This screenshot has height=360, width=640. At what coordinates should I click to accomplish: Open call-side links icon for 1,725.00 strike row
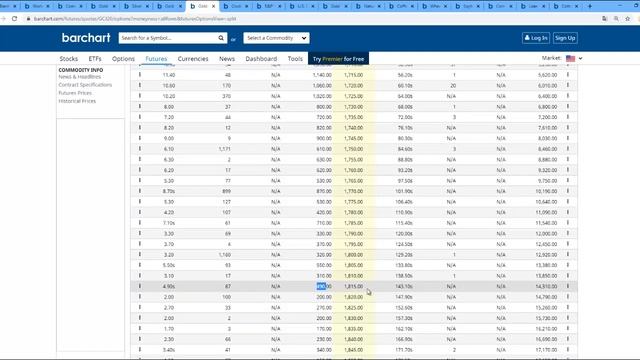(140, 96)
